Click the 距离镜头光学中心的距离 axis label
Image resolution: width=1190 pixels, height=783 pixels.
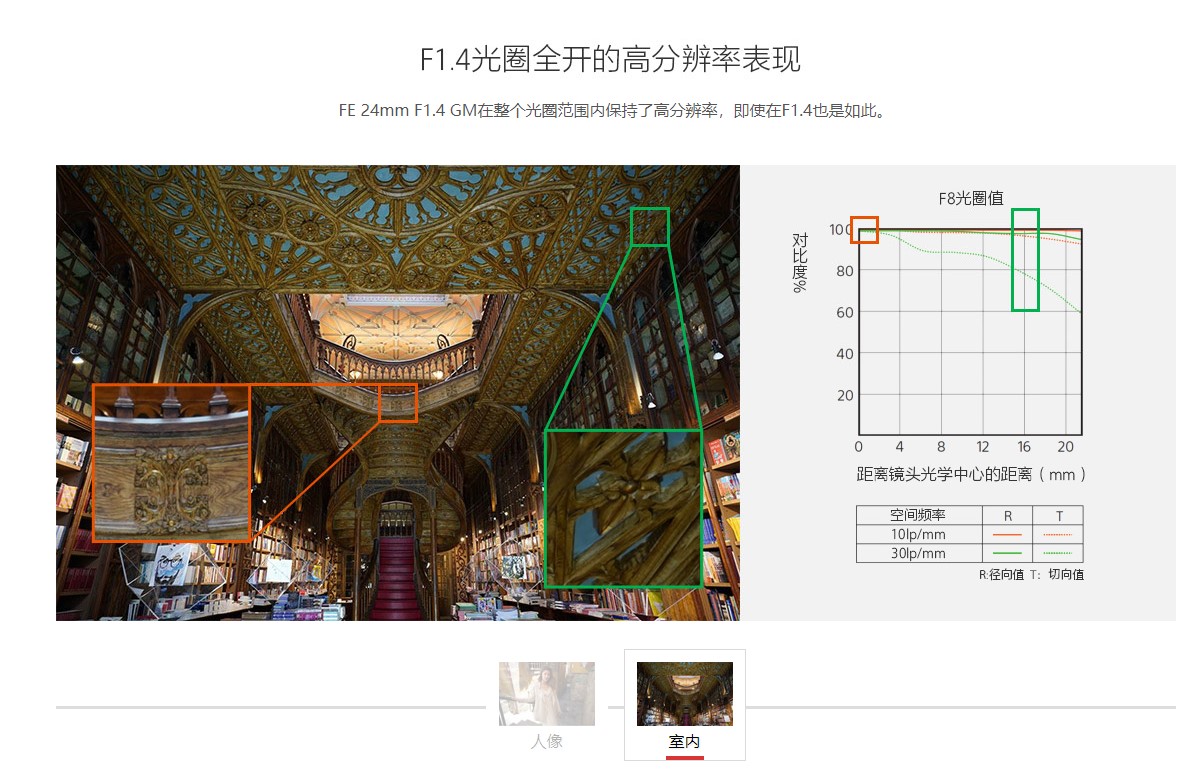(970, 474)
